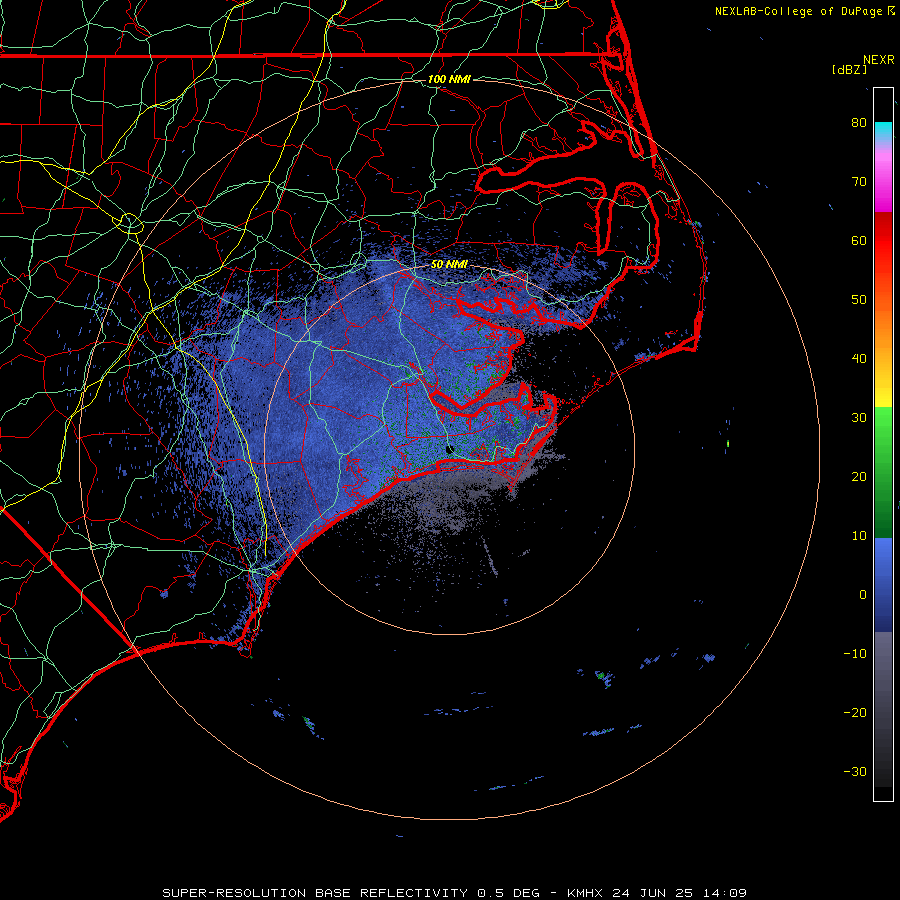The width and height of the screenshot is (900, 900).
Task: Click the 50 NMI range ring label
Action: 449,265
